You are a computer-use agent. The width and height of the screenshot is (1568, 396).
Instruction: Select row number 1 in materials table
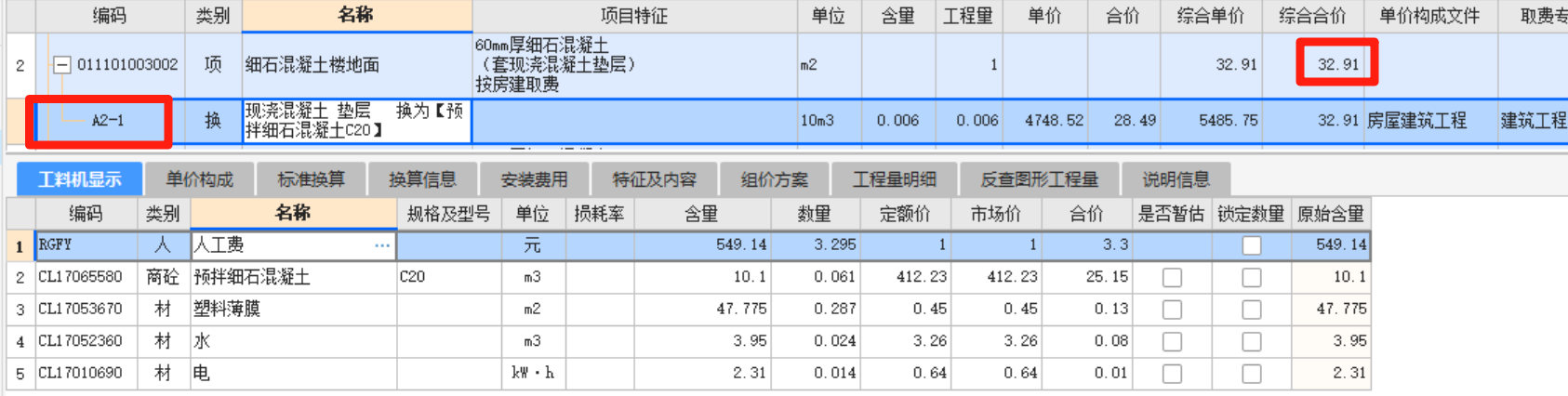pos(20,246)
